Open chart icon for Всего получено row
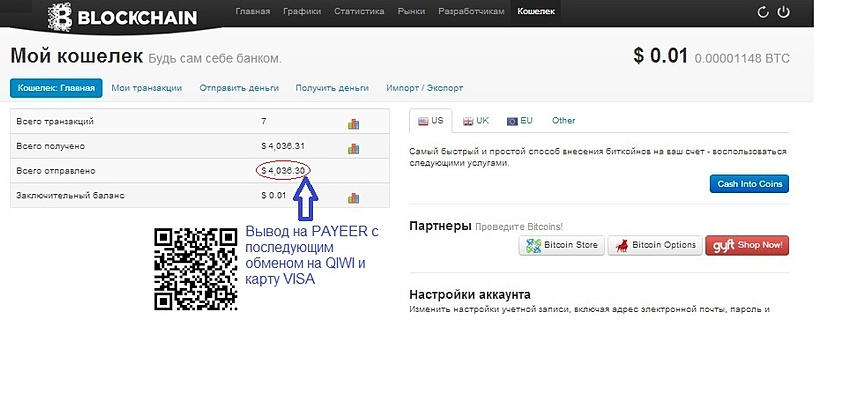The image size is (843, 394). point(353,148)
